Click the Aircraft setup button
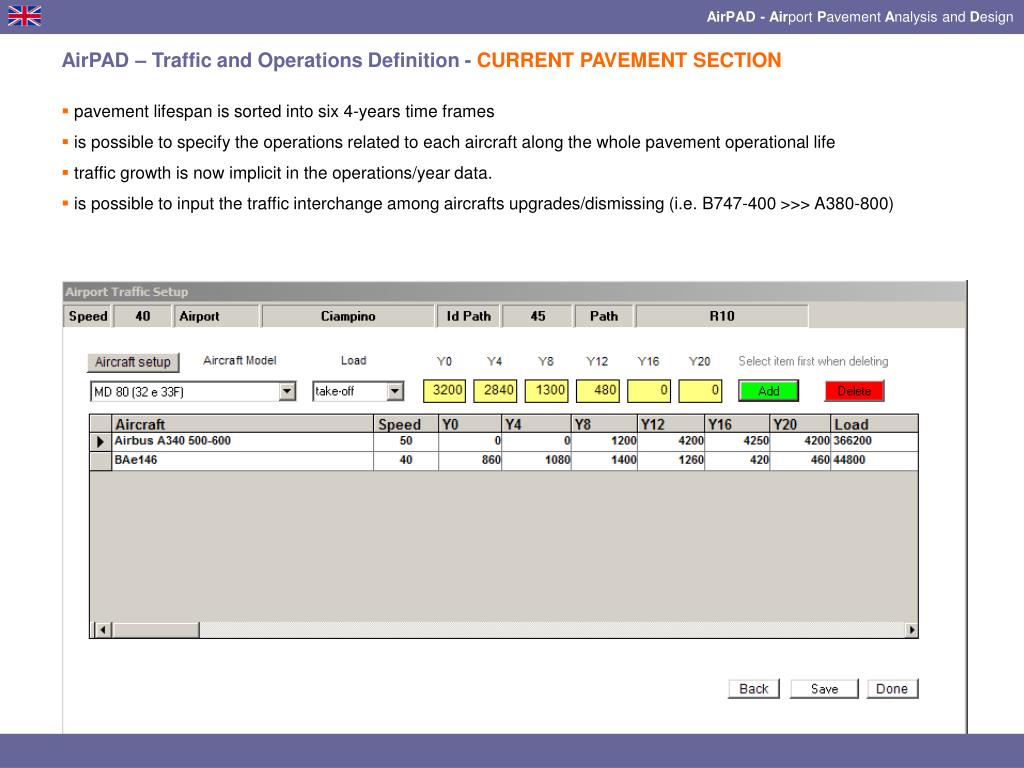This screenshot has width=1024, height=768. click(x=133, y=362)
